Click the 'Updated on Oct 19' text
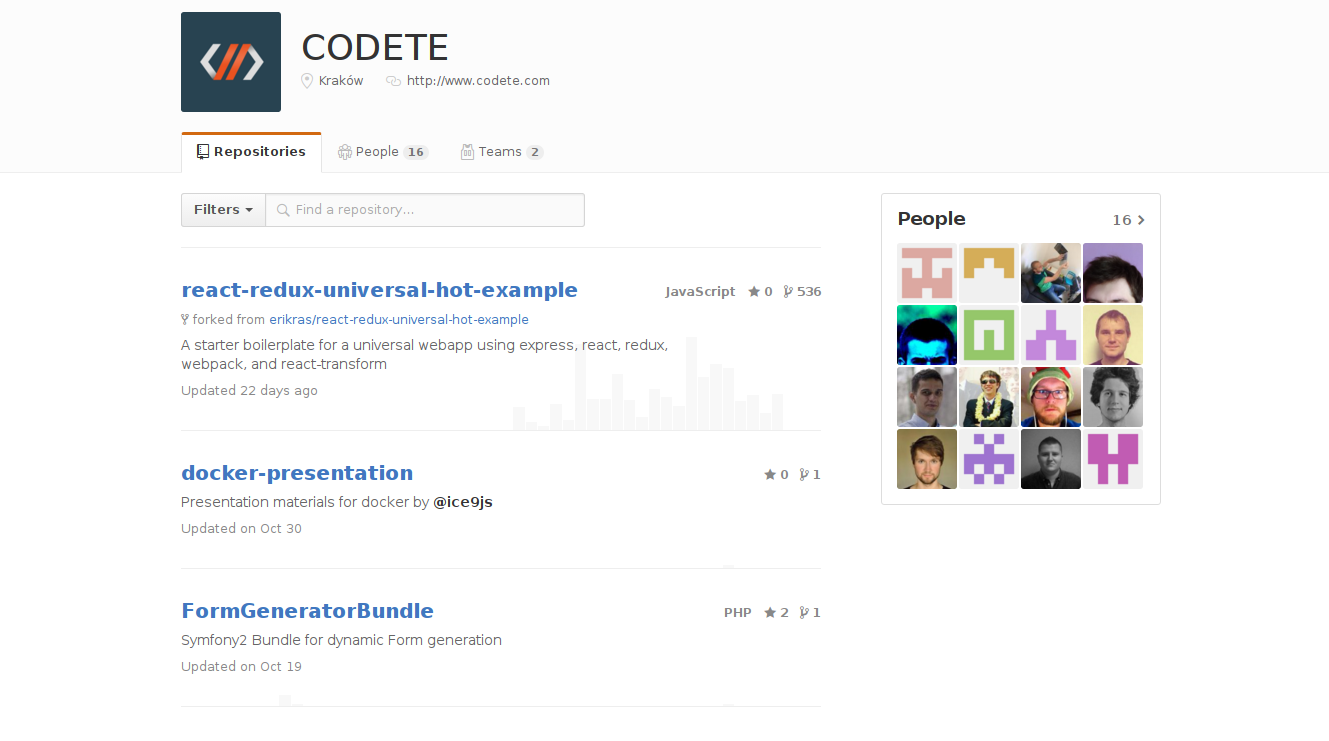This screenshot has height=741, width=1329. (241, 667)
